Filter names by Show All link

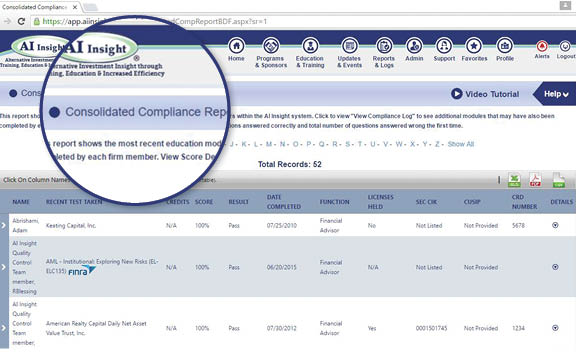coord(461,144)
